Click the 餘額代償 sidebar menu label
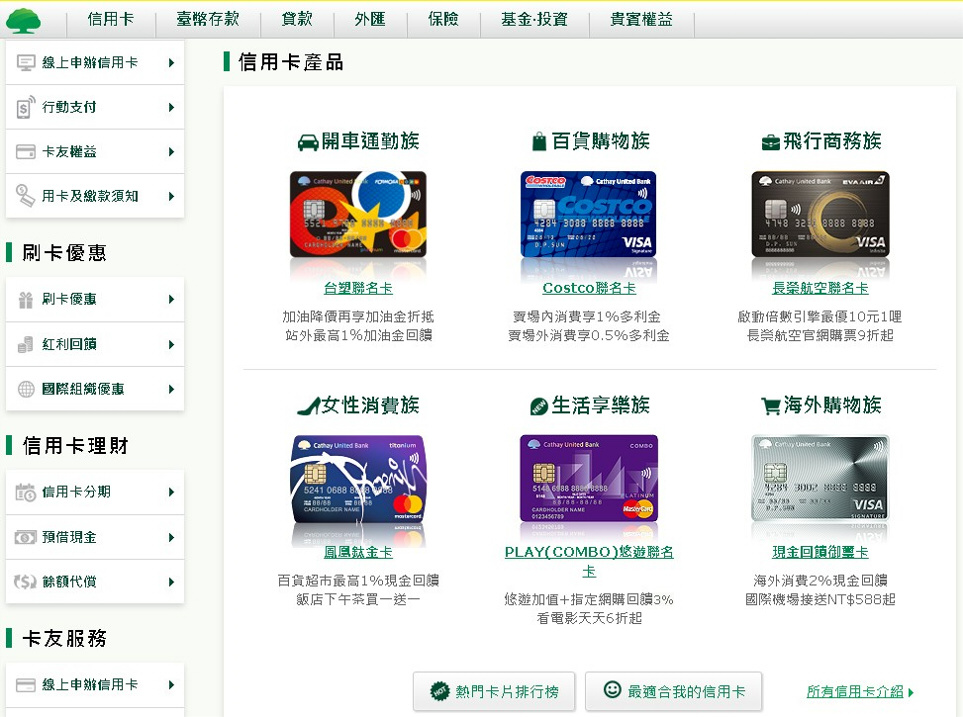Viewport: 963px width, 717px height. (x=69, y=582)
